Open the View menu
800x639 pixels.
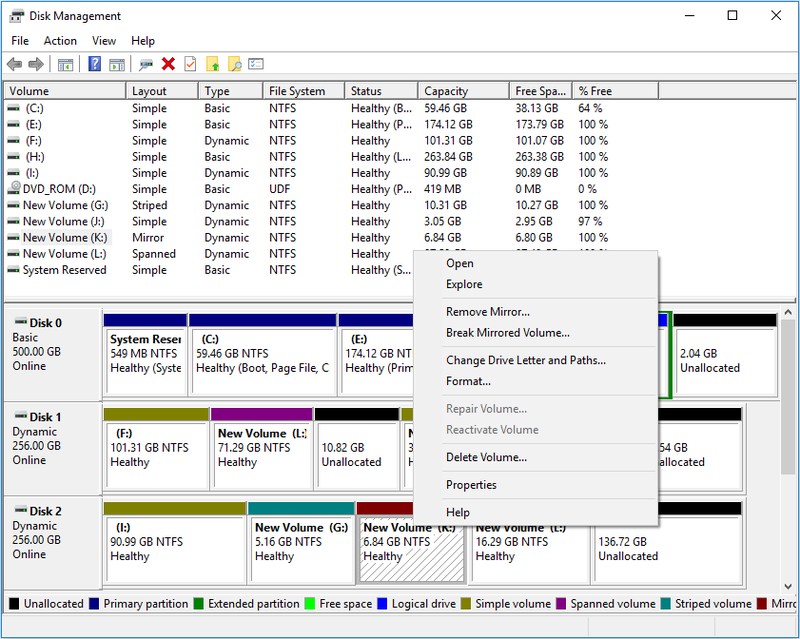104,41
